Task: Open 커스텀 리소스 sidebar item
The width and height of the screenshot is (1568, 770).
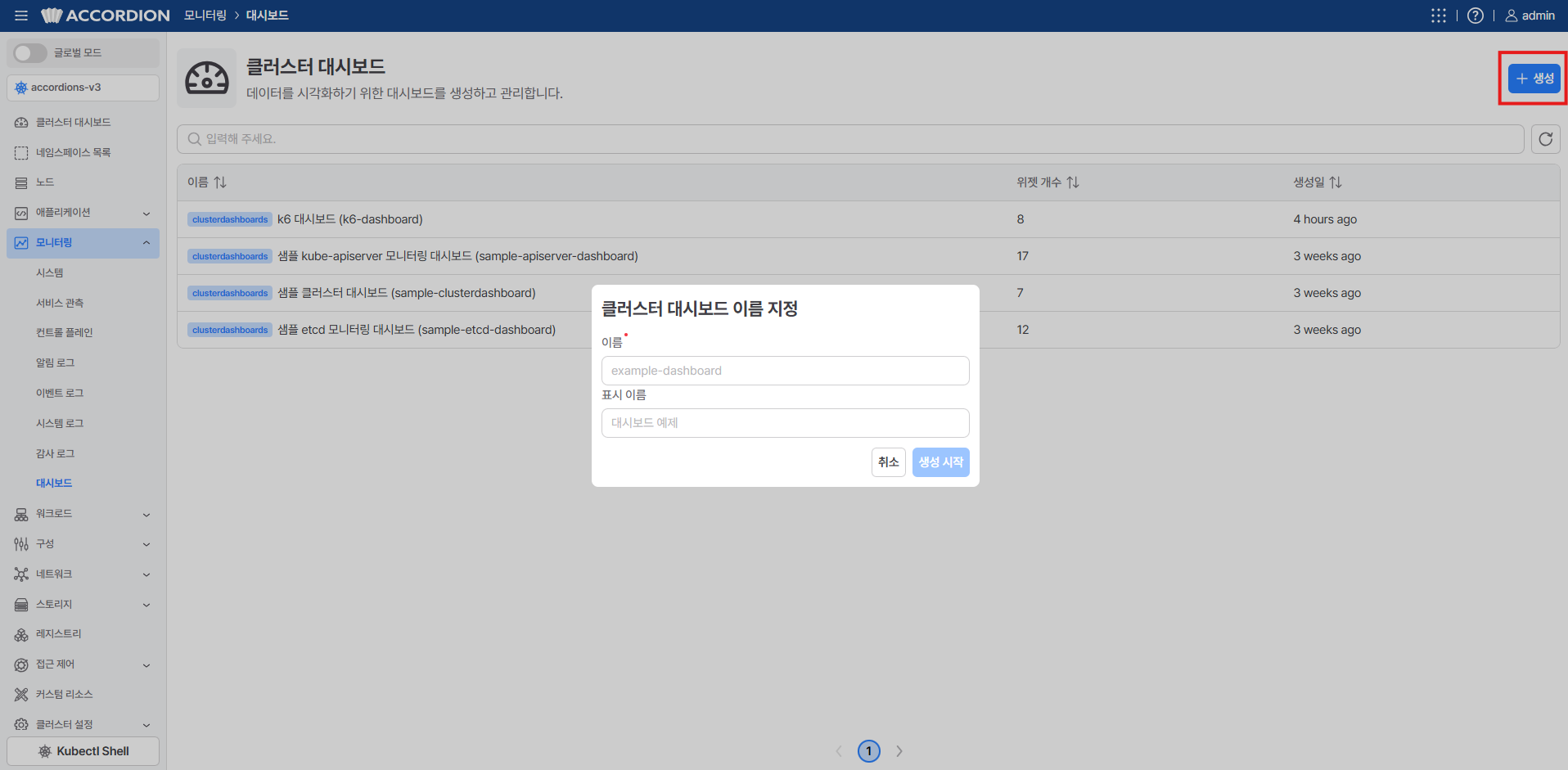Action: pyautogui.click(x=83, y=695)
